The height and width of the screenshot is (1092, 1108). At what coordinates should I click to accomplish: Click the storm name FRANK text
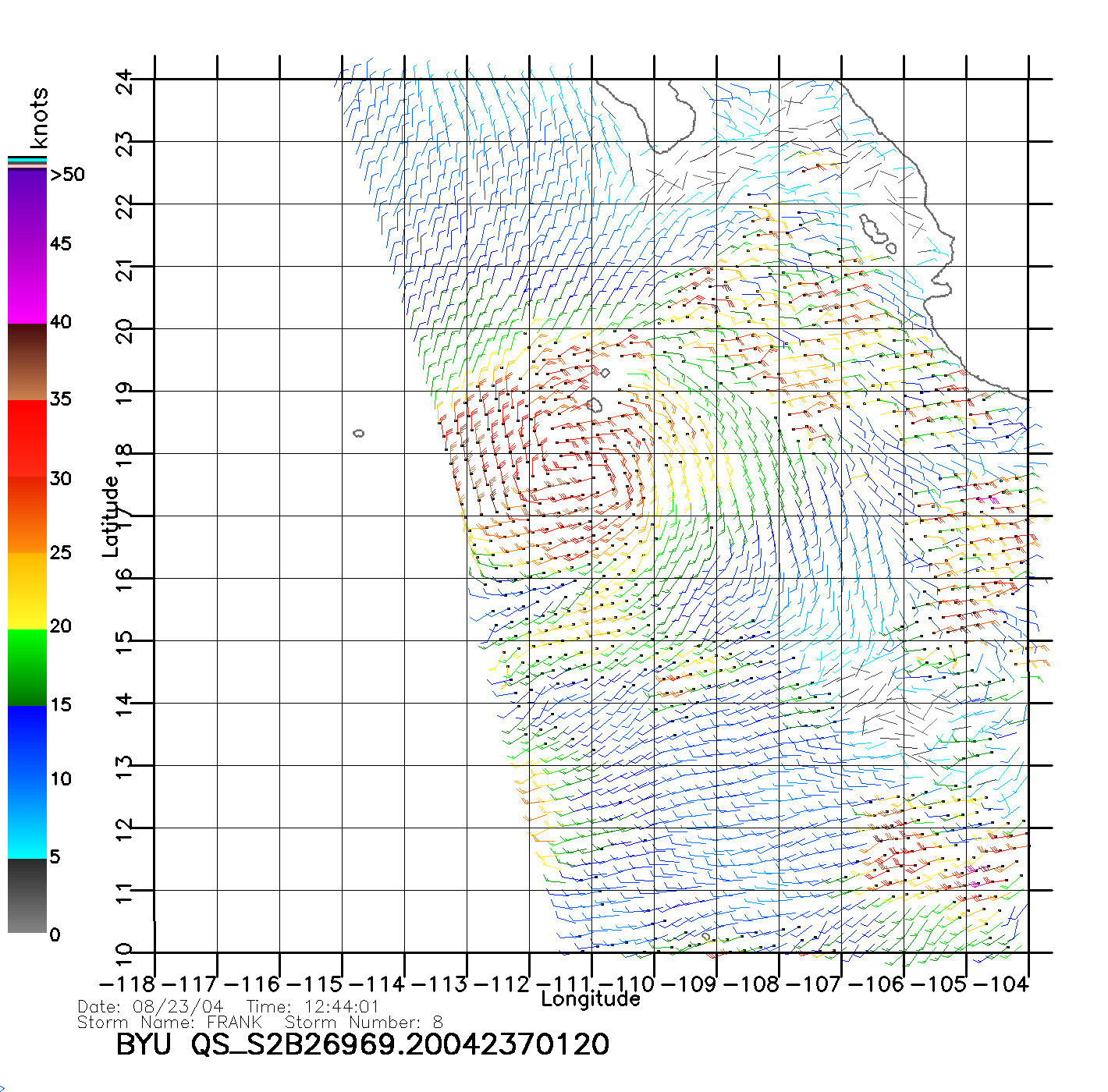click(x=234, y=1023)
